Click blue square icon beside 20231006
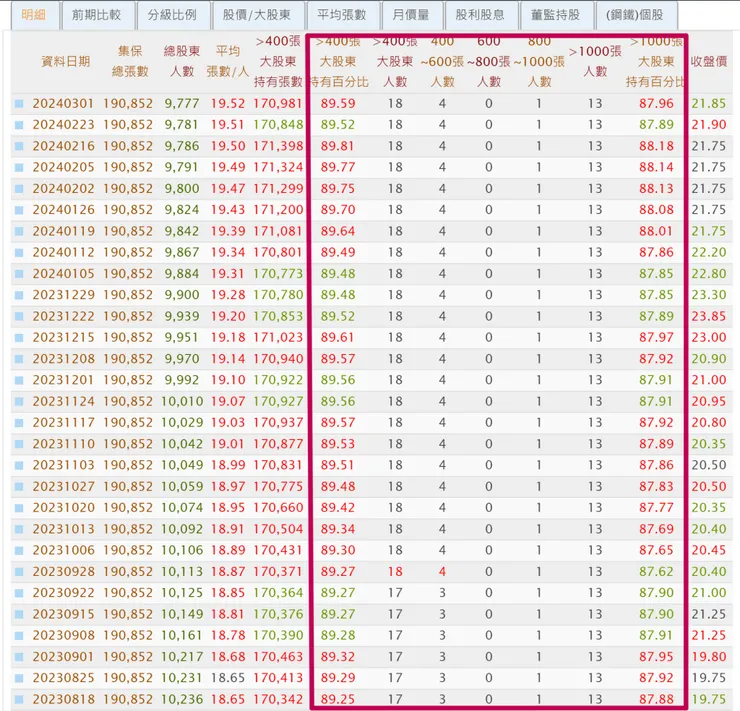 [x=19, y=551]
